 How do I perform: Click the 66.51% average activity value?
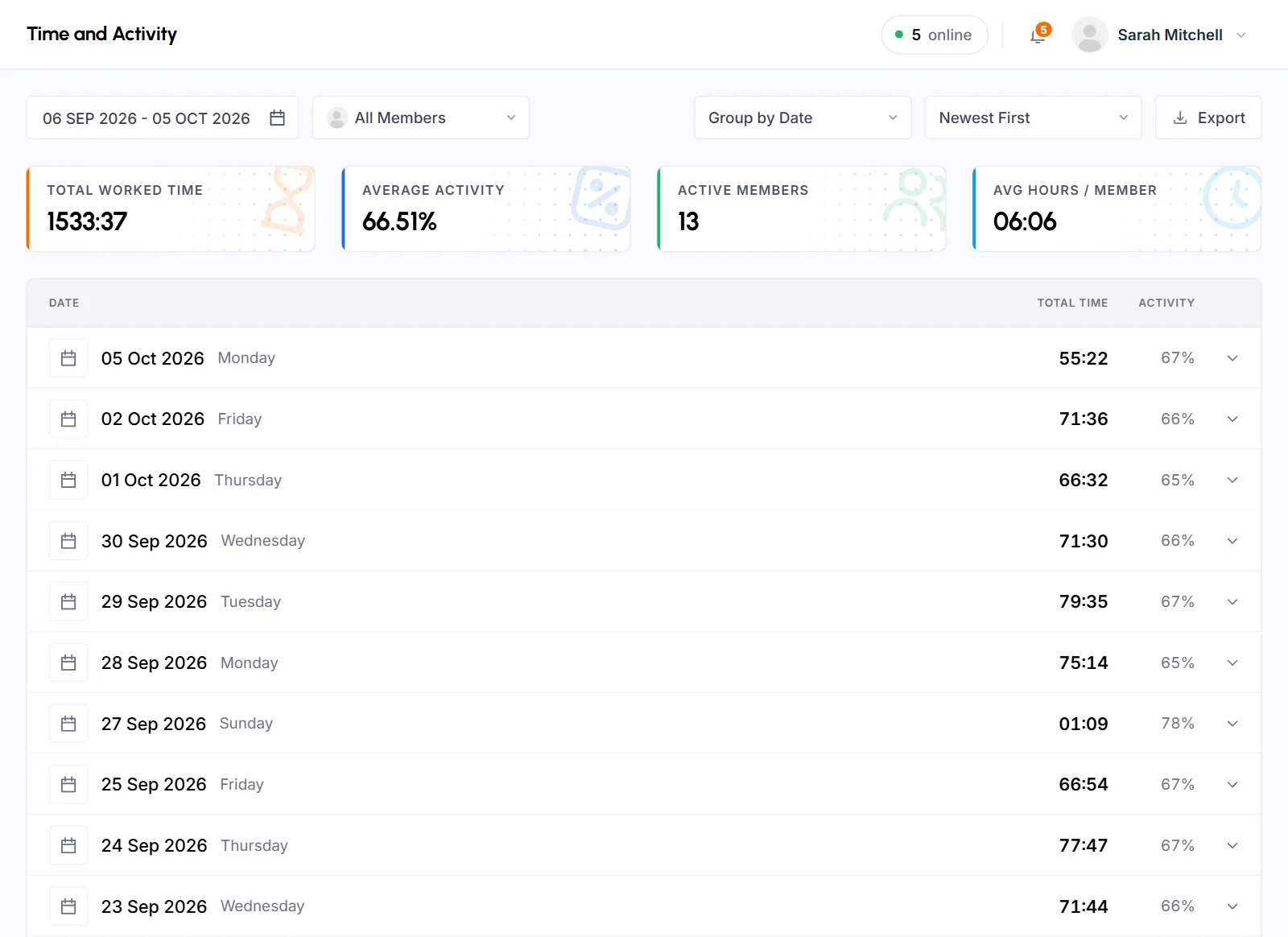click(399, 221)
